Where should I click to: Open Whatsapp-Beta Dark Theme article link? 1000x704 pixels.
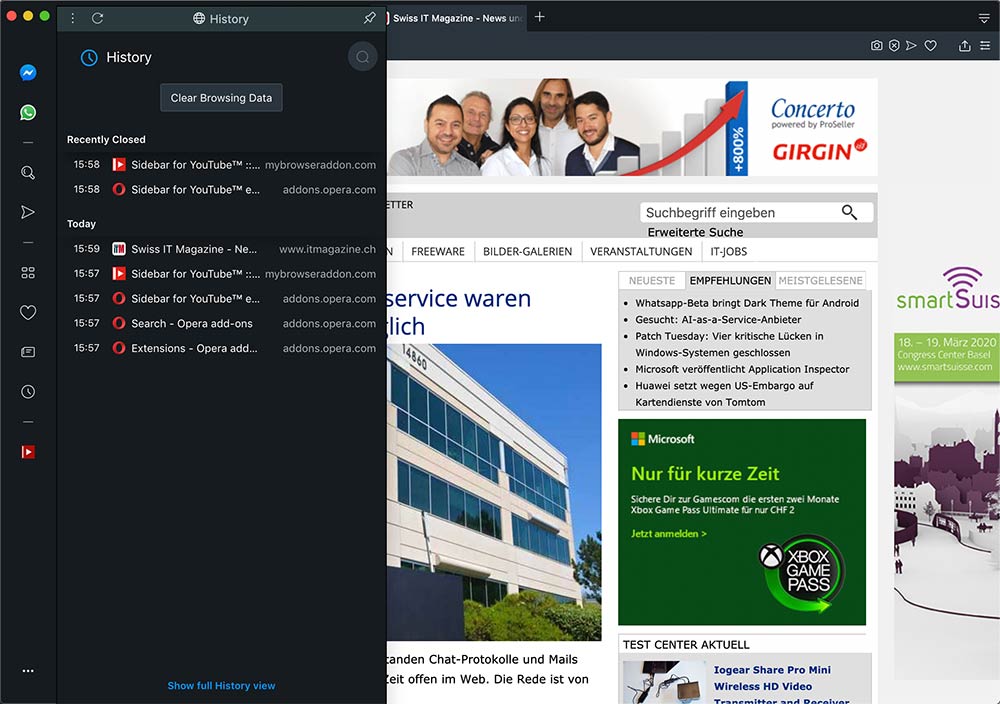(747, 303)
